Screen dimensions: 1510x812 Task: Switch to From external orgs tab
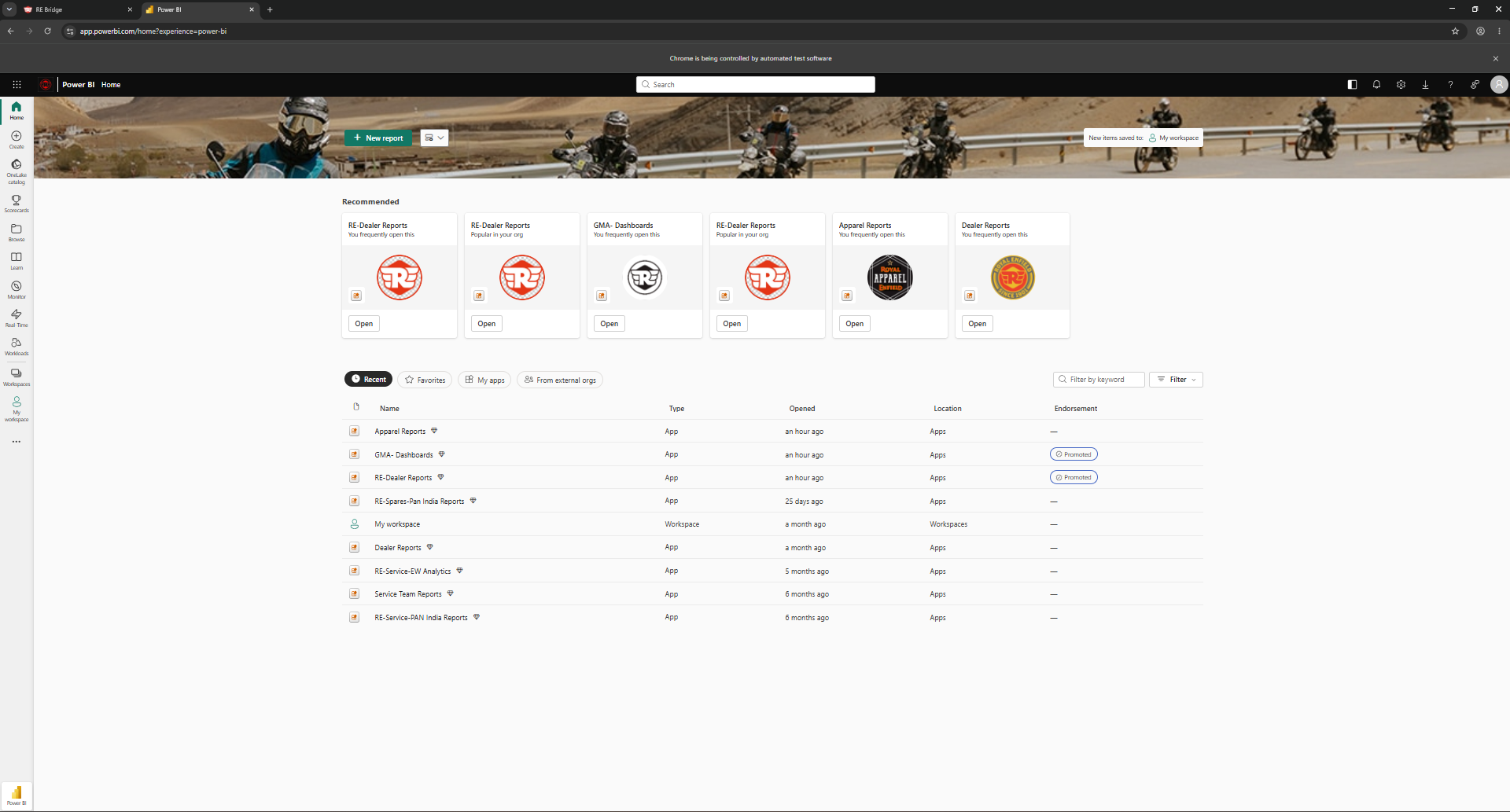click(560, 380)
